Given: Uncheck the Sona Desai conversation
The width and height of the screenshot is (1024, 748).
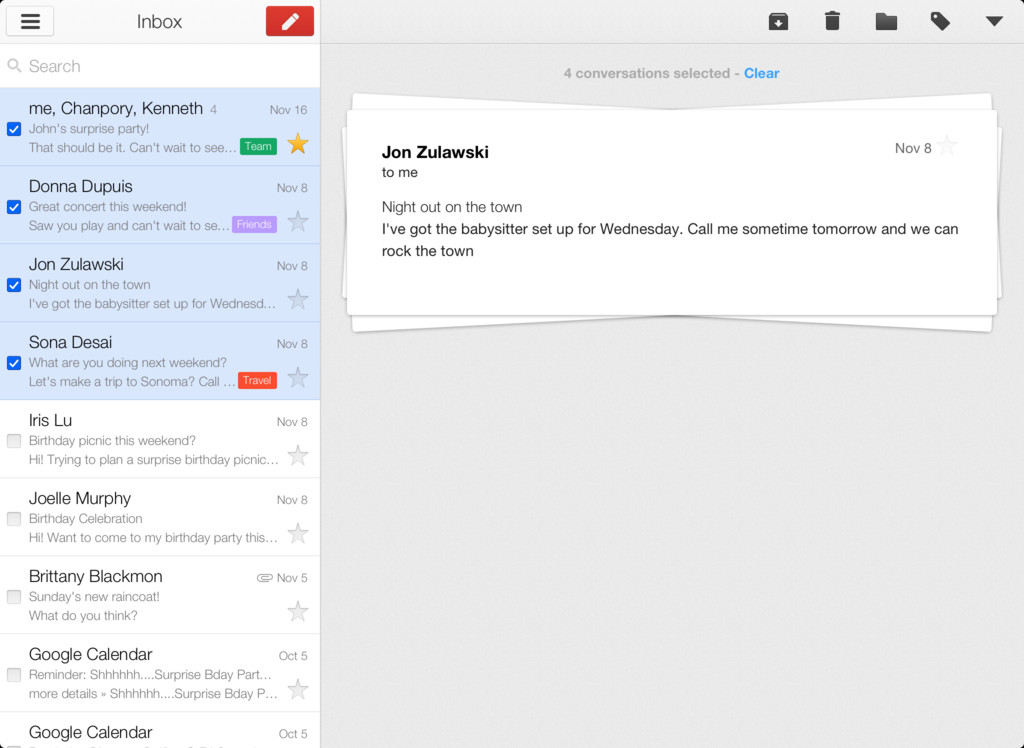Looking at the screenshot, I should tap(14, 363).
